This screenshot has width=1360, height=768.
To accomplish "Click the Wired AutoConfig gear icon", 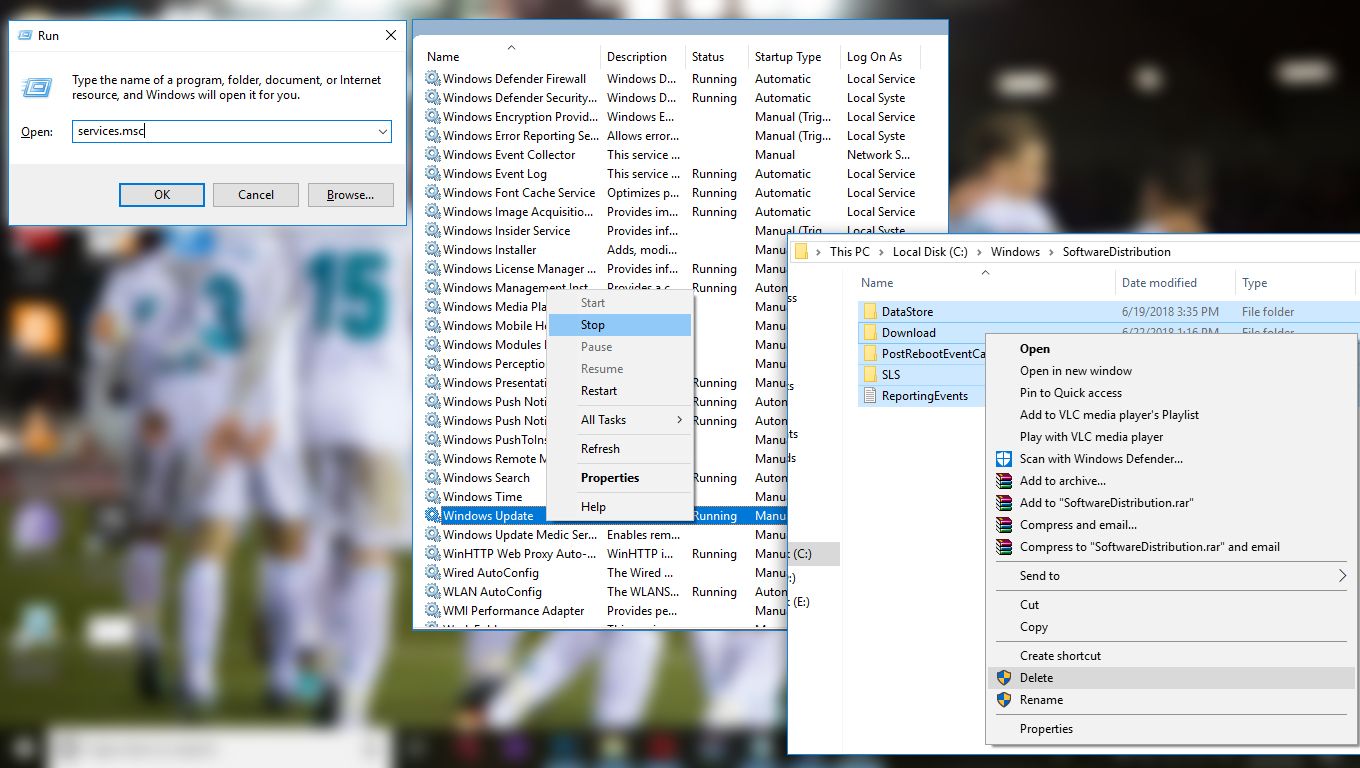I will [432, 573].
